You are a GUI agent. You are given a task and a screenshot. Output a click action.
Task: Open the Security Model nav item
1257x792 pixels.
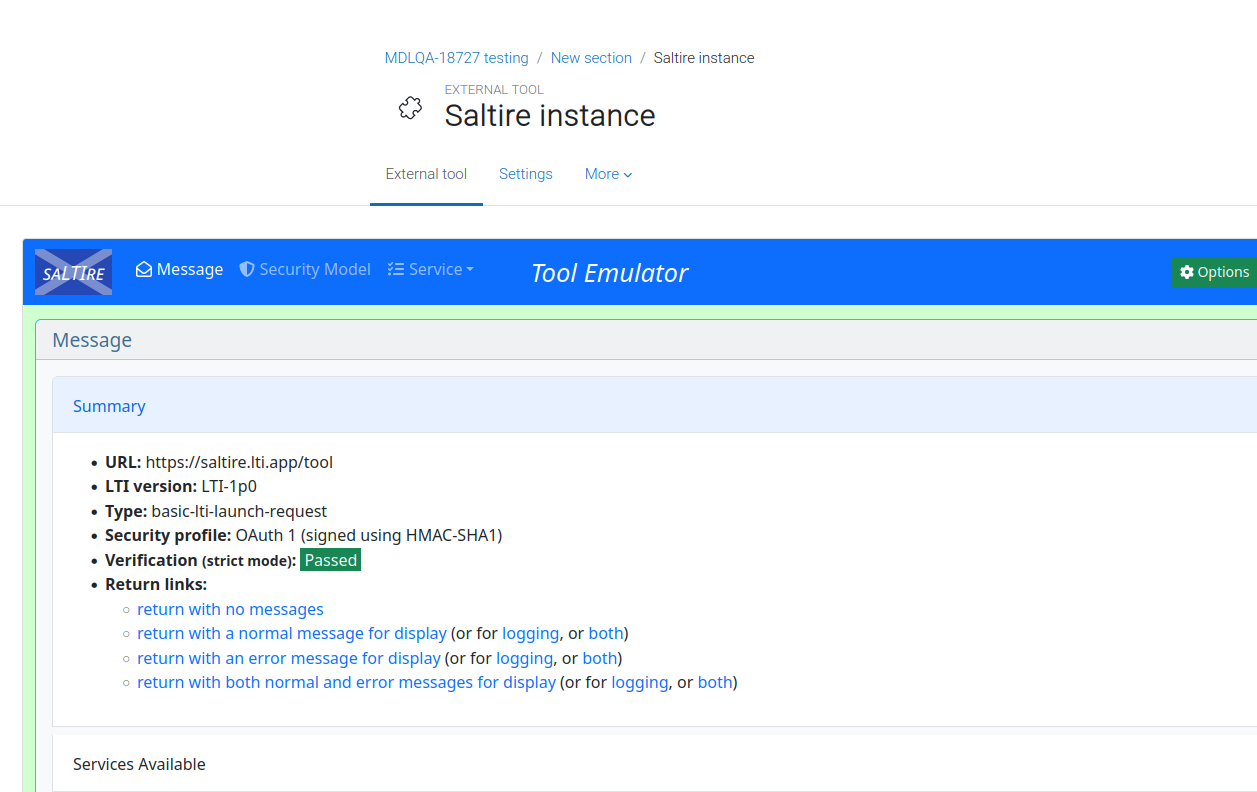tap(305, 269)
